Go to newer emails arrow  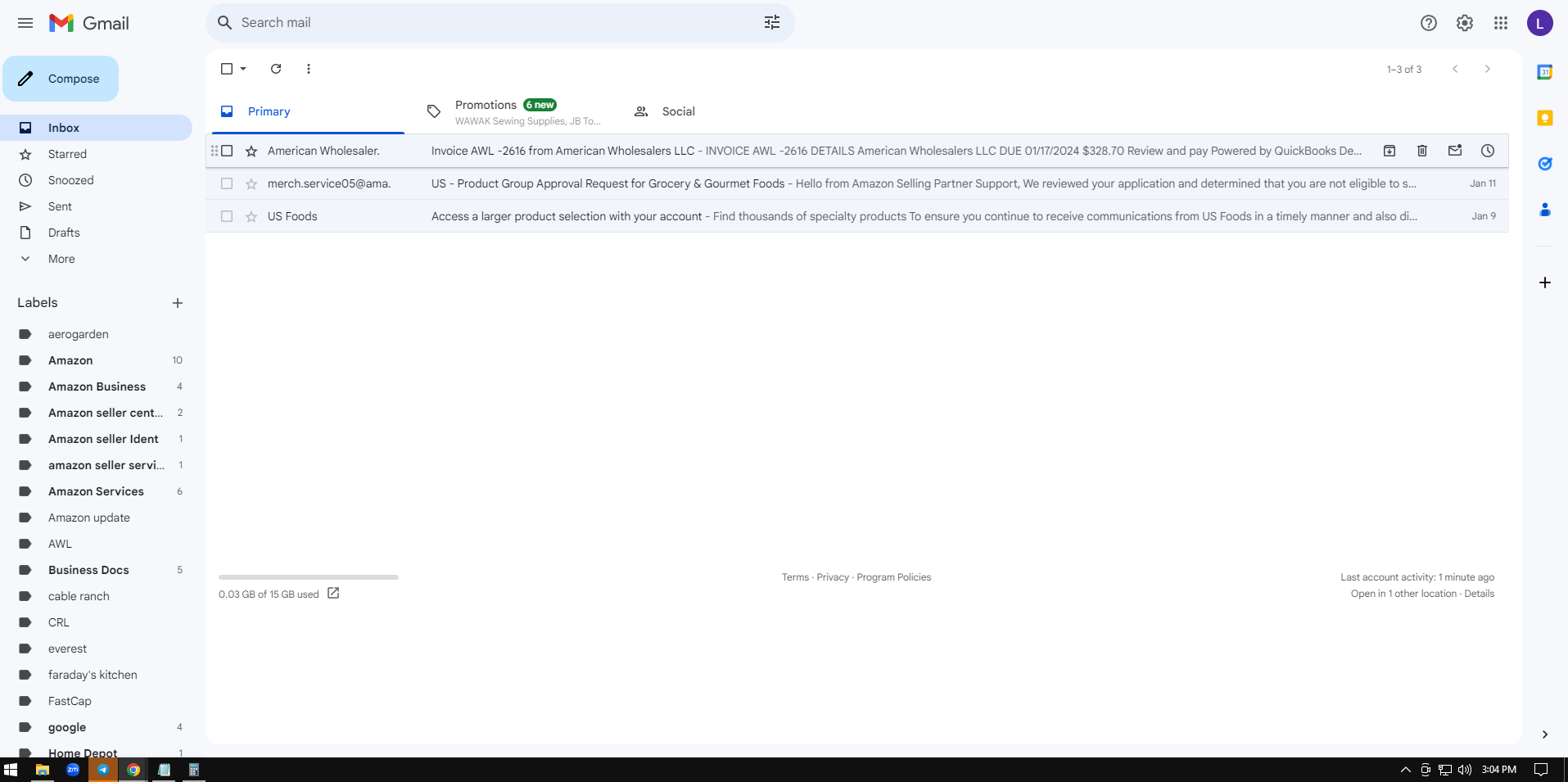click(x=1455, y=69)
